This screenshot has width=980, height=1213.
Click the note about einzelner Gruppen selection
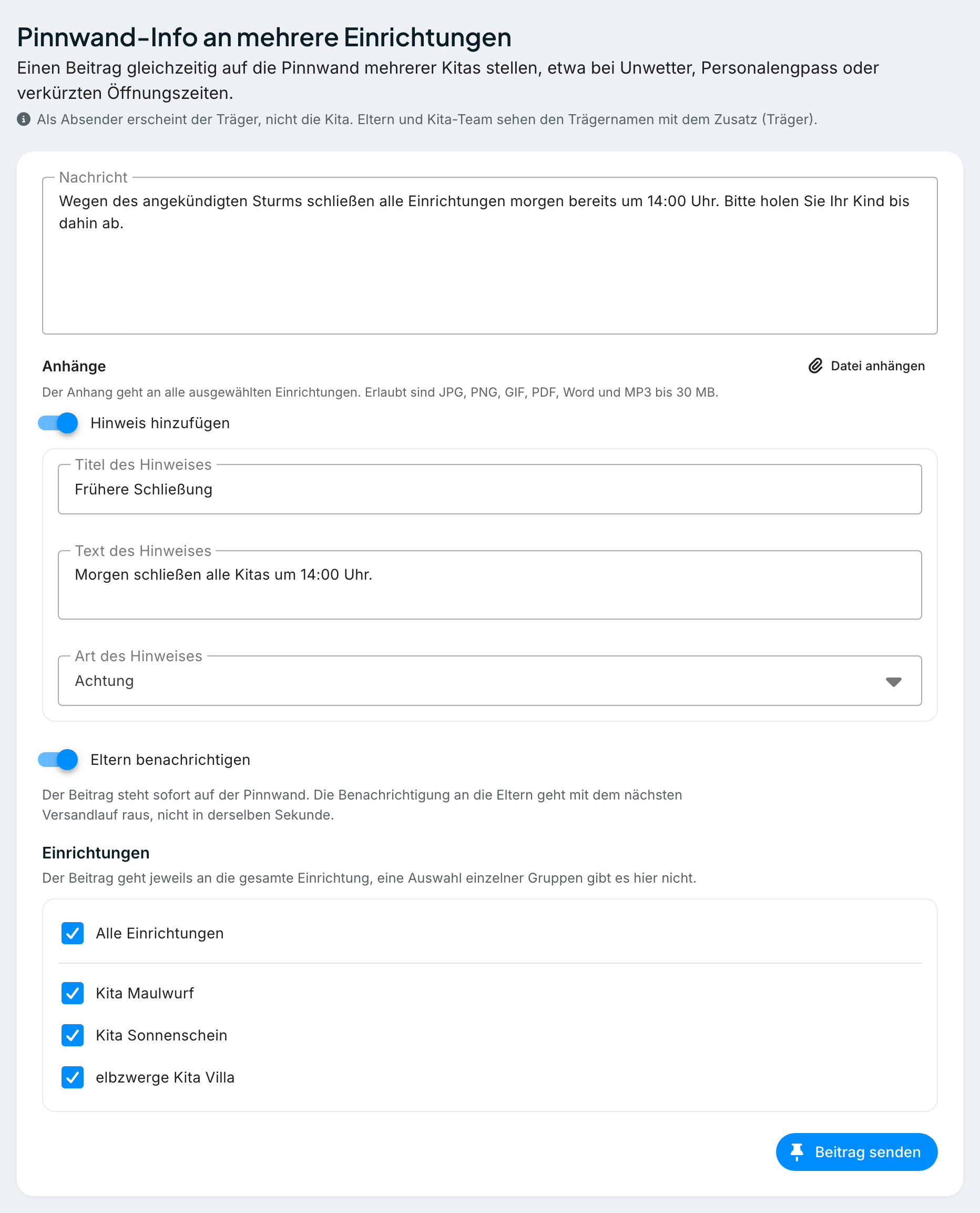tap(369, 877)
